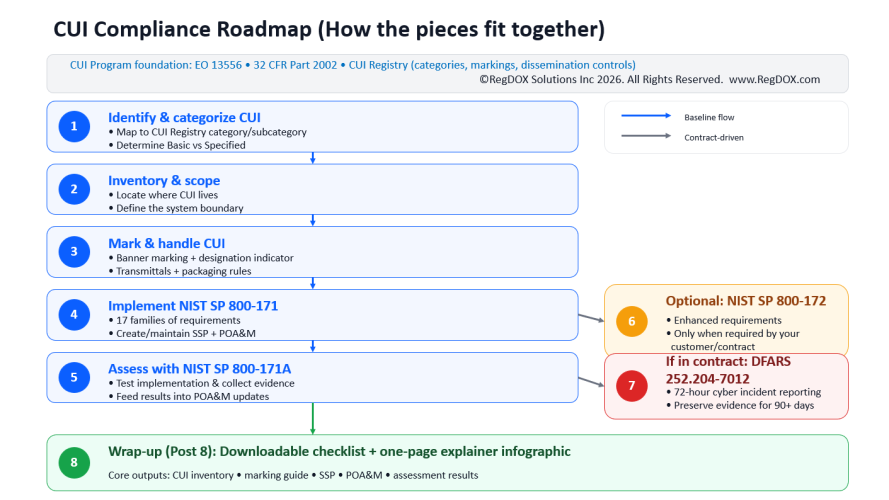This screenshot has width=889, height=500.
Task: Click the www.RegDOX.com link text
Action: pyautogui.click(x=774, y=79)
